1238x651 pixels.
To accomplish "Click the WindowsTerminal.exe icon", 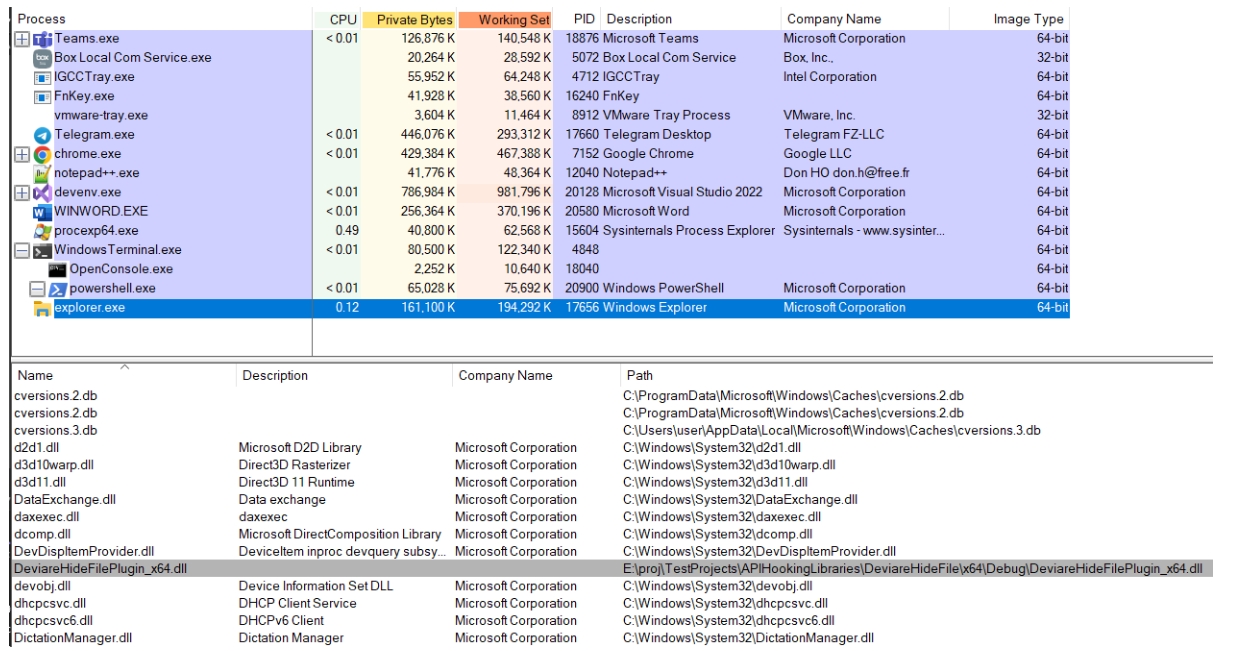I will pyautogui.click(x=42, y=250).
